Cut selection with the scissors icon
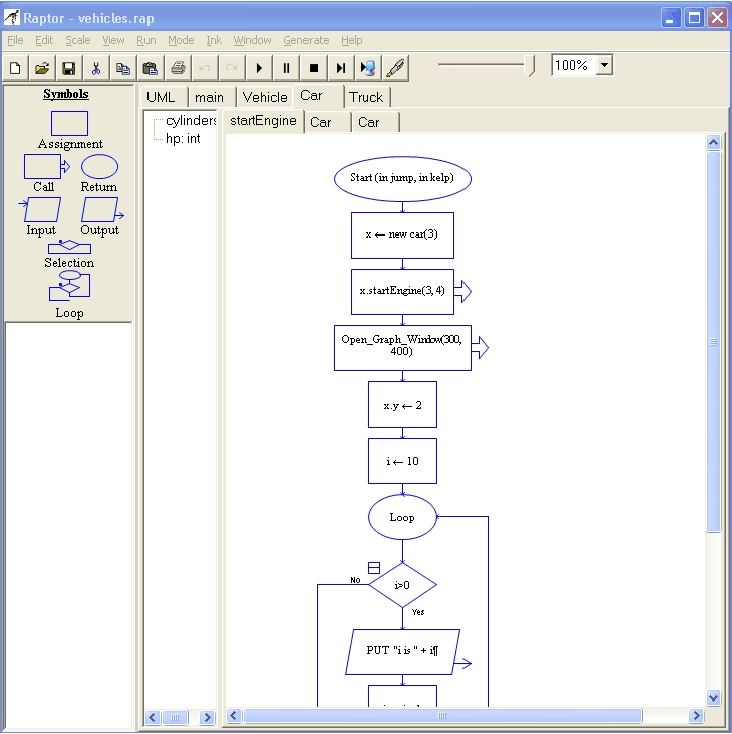The width and height of the screenshot is (732, 734). click(x=96, y=68)
